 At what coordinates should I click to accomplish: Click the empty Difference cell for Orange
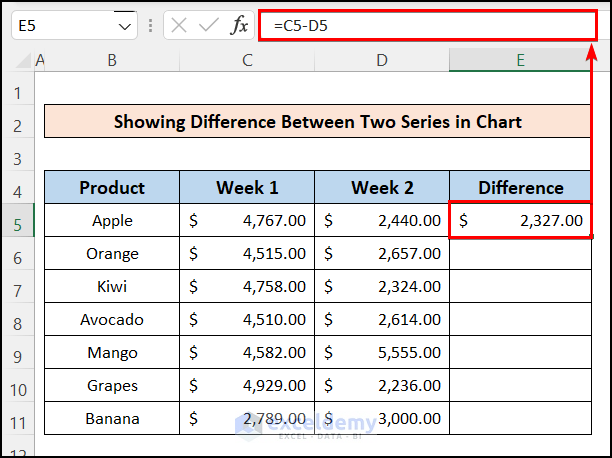click(520, 254)
